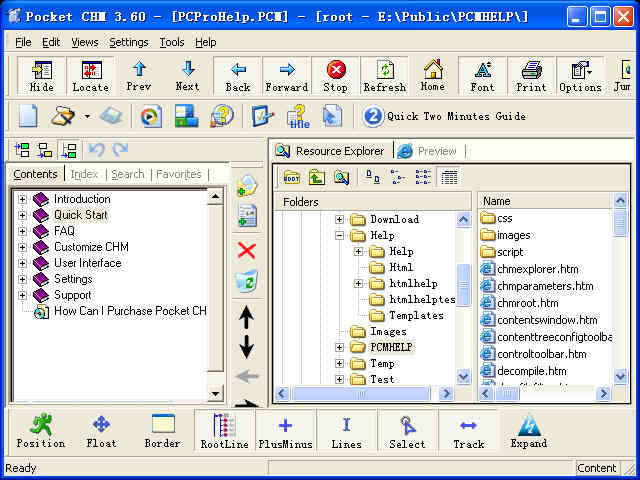Viewport: 640px width, 480px height.
Task: Toggle the tree Border option
Action: click(x=162, y=431)
